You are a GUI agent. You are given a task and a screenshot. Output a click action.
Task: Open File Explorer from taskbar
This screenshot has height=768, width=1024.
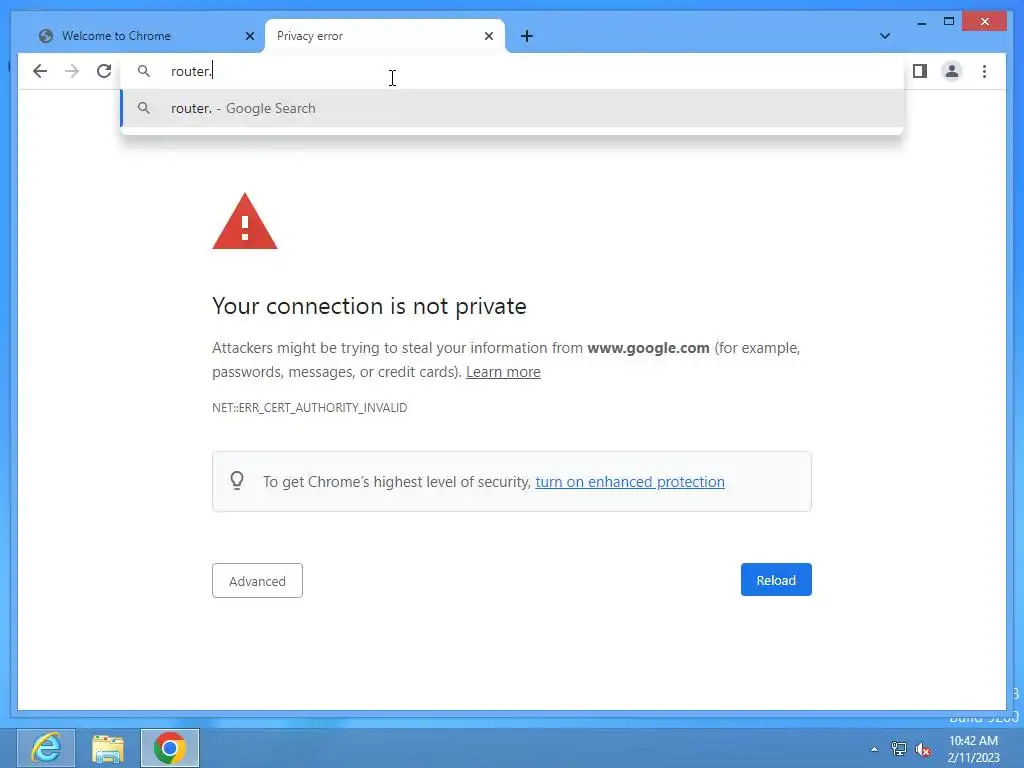[108, 748]
